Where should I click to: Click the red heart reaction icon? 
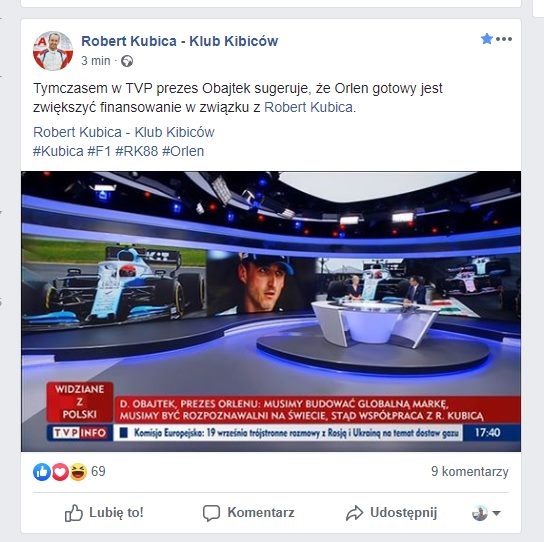tap(60, 472)
